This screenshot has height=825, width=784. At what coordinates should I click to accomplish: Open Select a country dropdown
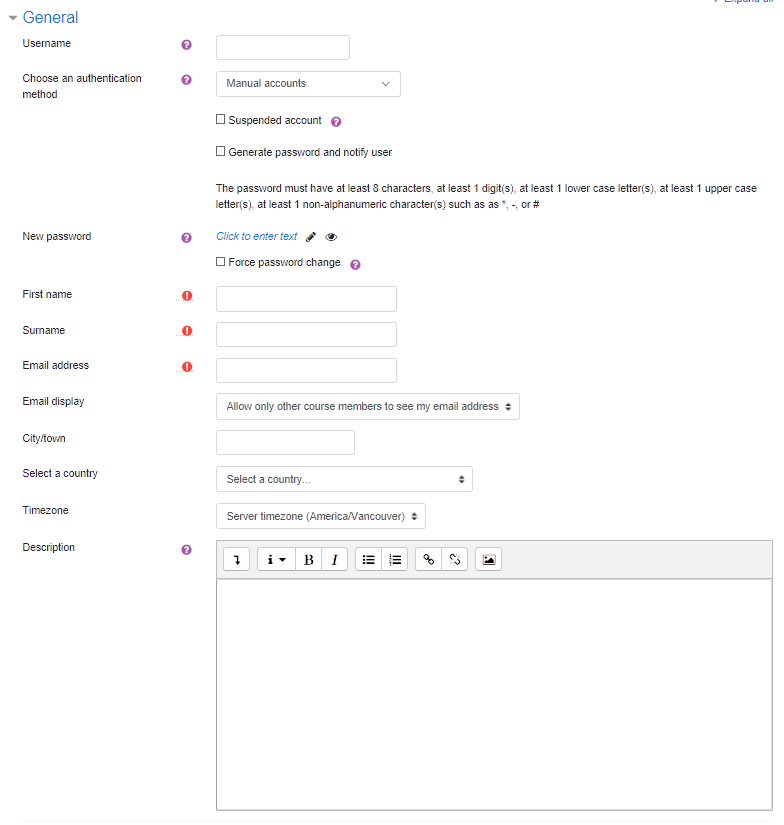pyautogui.click(x=344, y=479)
